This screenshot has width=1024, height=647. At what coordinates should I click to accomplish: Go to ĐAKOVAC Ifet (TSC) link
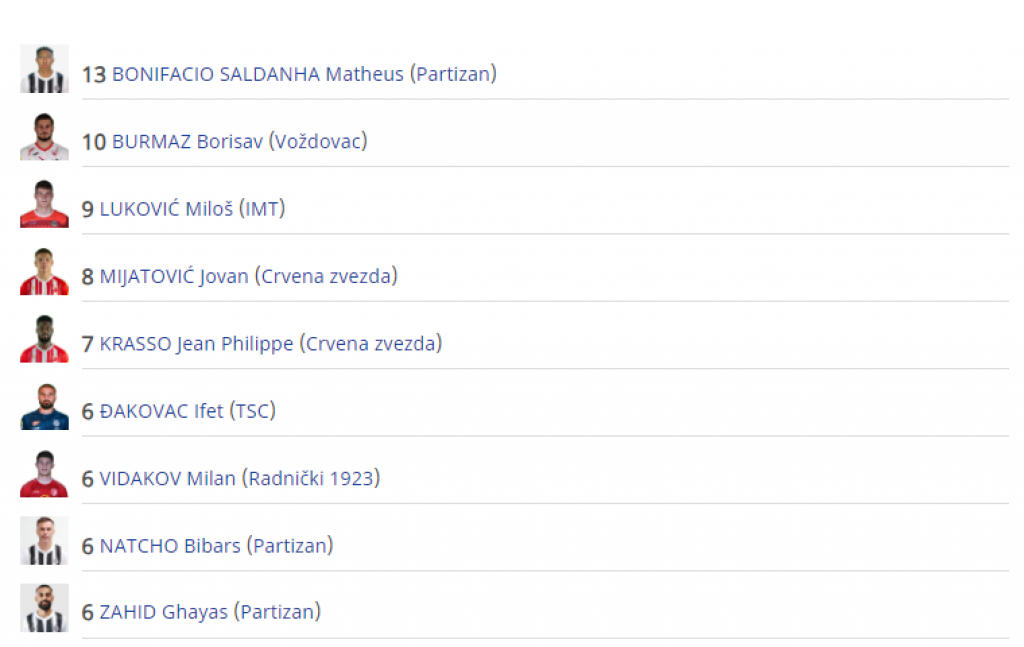coord(187,411)
